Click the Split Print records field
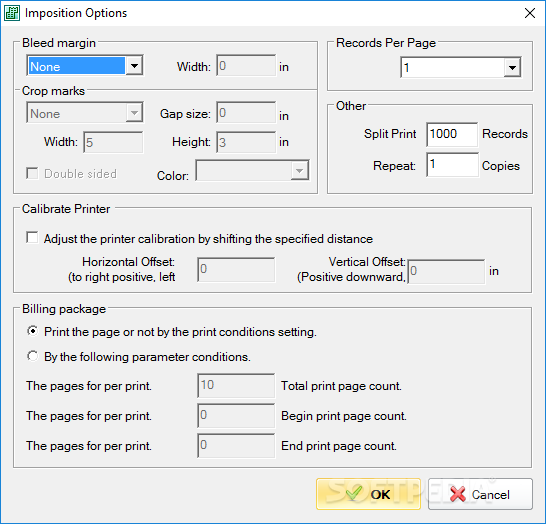The image size is (546, 524). [x=452, y=134]
